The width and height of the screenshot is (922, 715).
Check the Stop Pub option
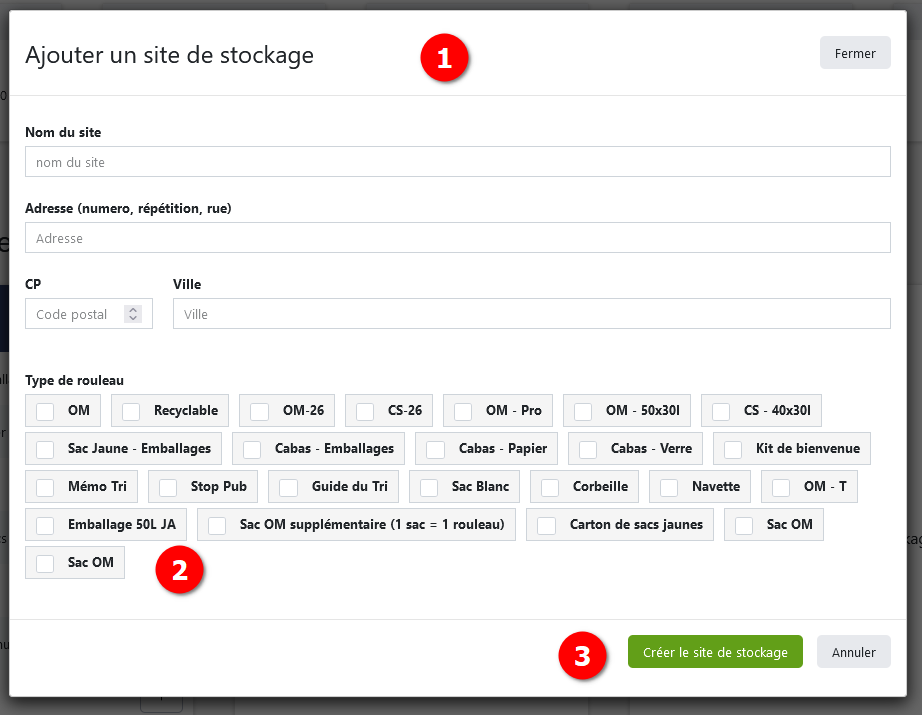168,487
